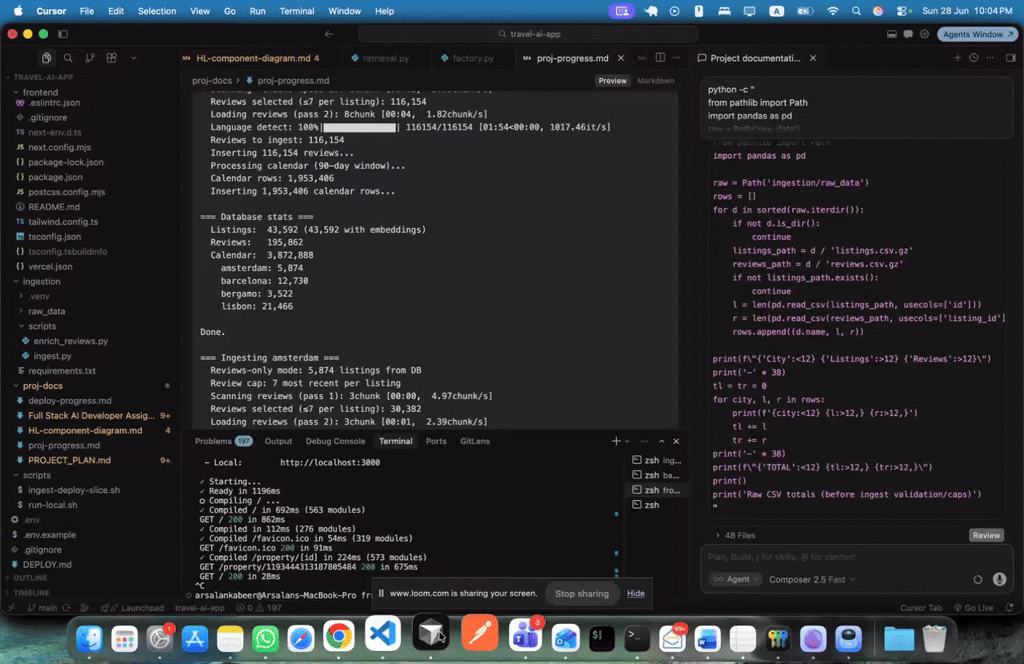Image resolution: width=1024 pixels, height=664 pixels.
Task: Close the bottom panel
Action: (677, 441)
